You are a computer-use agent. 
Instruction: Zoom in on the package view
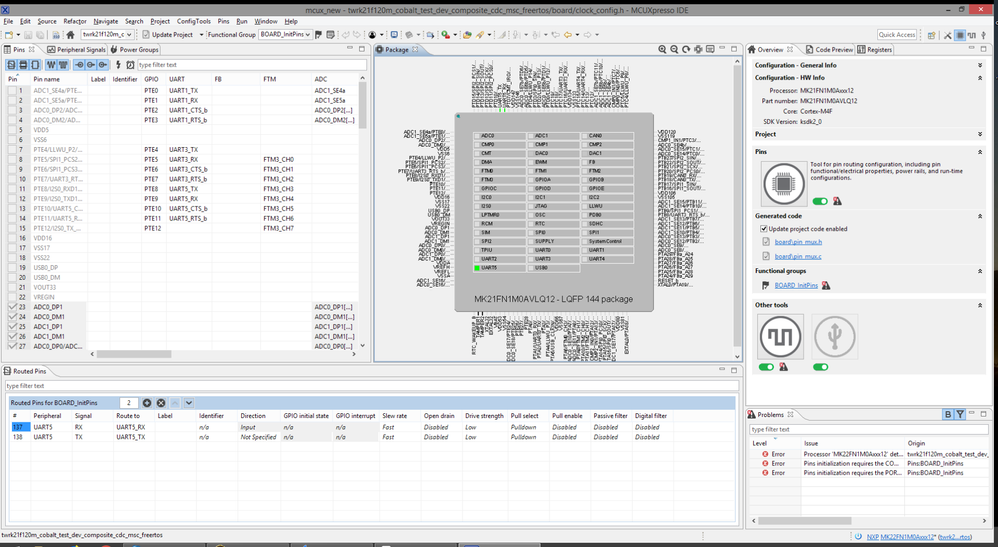tap(662, 49)
